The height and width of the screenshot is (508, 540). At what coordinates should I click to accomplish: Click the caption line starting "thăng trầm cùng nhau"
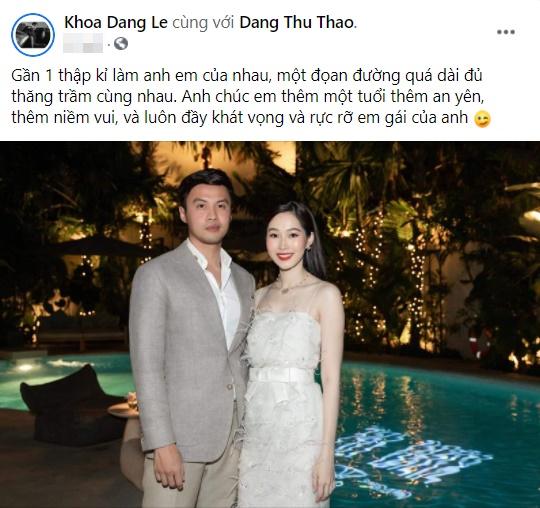pyautogui.click(x=248, y=97)
